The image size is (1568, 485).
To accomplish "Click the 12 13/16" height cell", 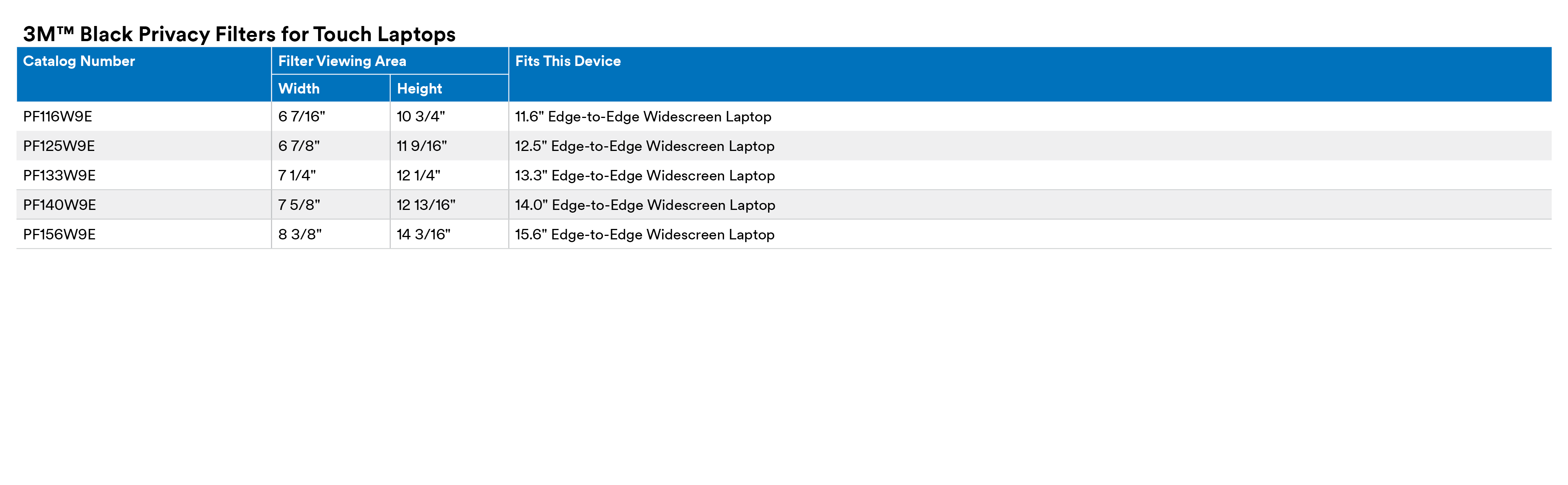I will pyautogui.click(x=426, y=205).
